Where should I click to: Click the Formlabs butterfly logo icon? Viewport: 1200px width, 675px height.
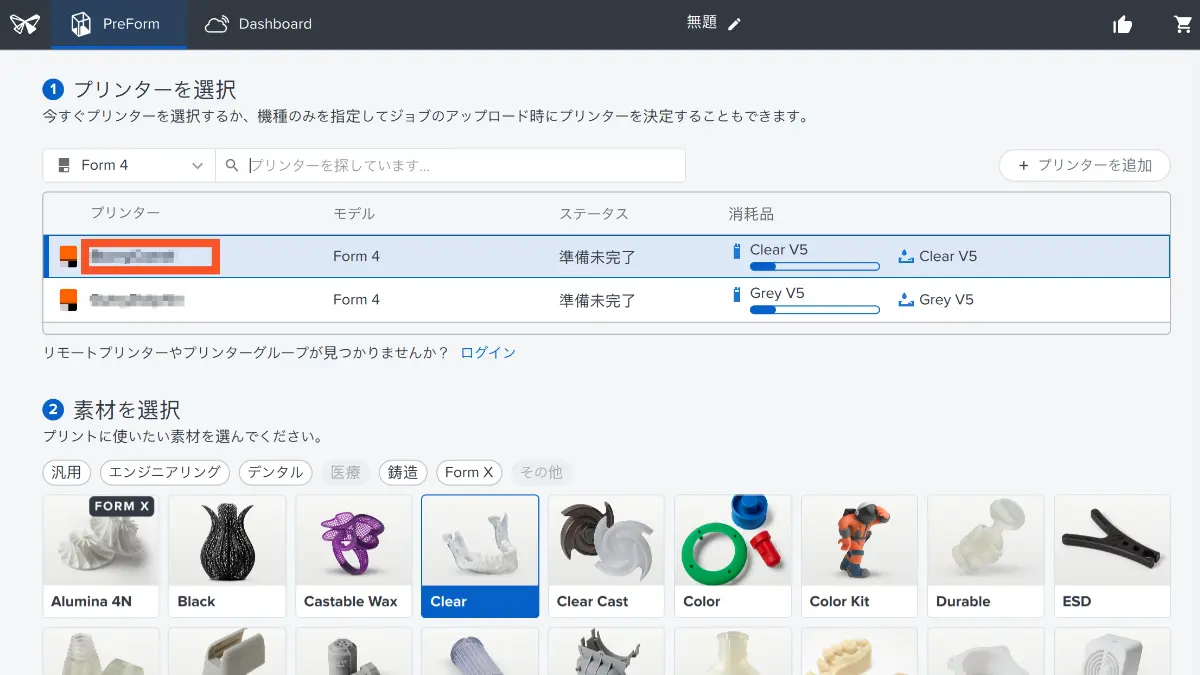click(x=24, y=24)
